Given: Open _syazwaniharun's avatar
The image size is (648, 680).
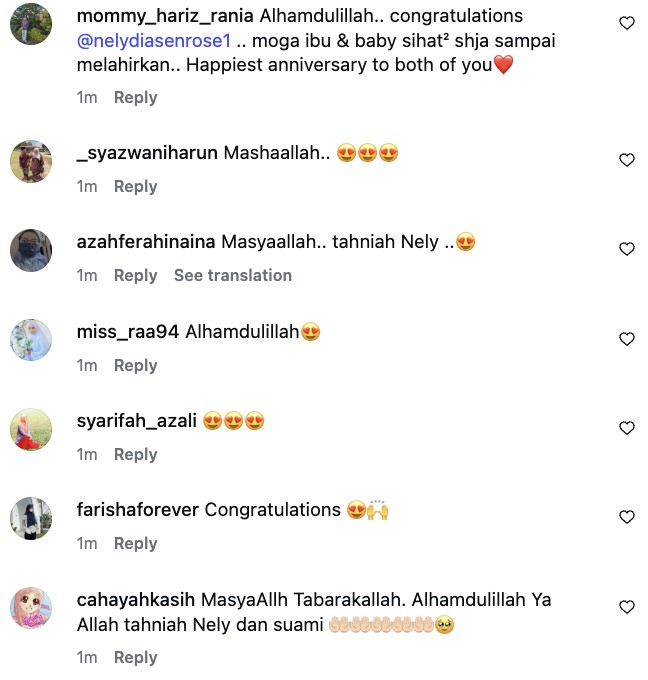Looking at the screenshot, I should pyautogui.click(x=31, y=161).
